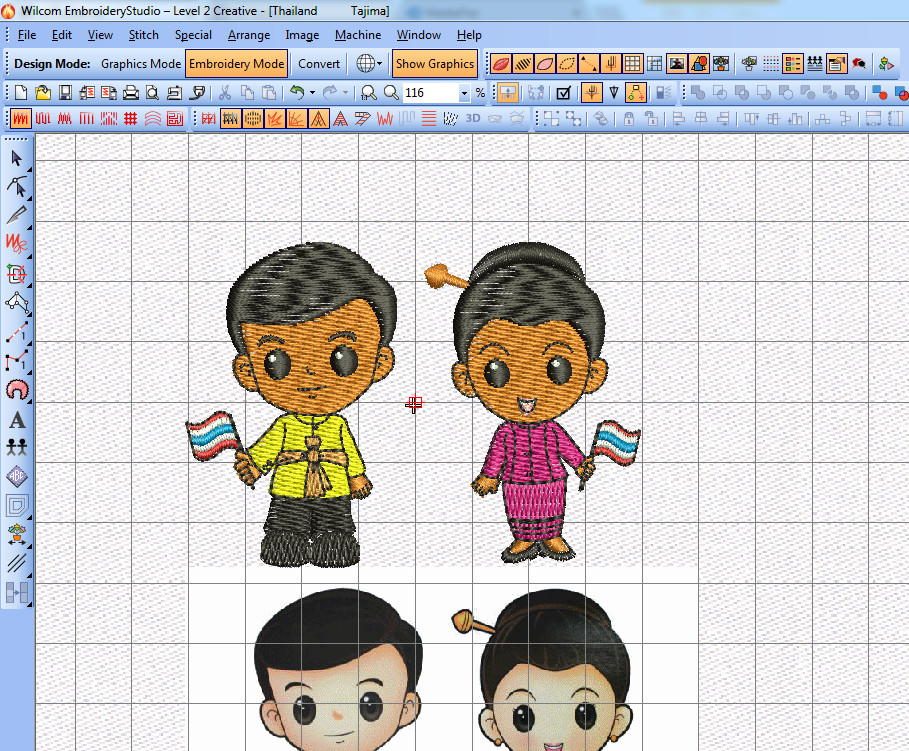Select the Contour stitch type

152,119
